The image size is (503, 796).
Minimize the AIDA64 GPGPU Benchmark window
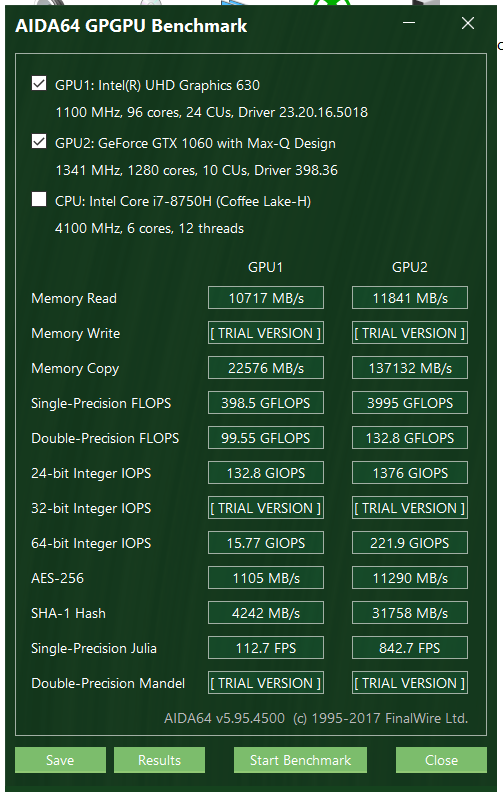pyautogui.click(x=409, y=23)
